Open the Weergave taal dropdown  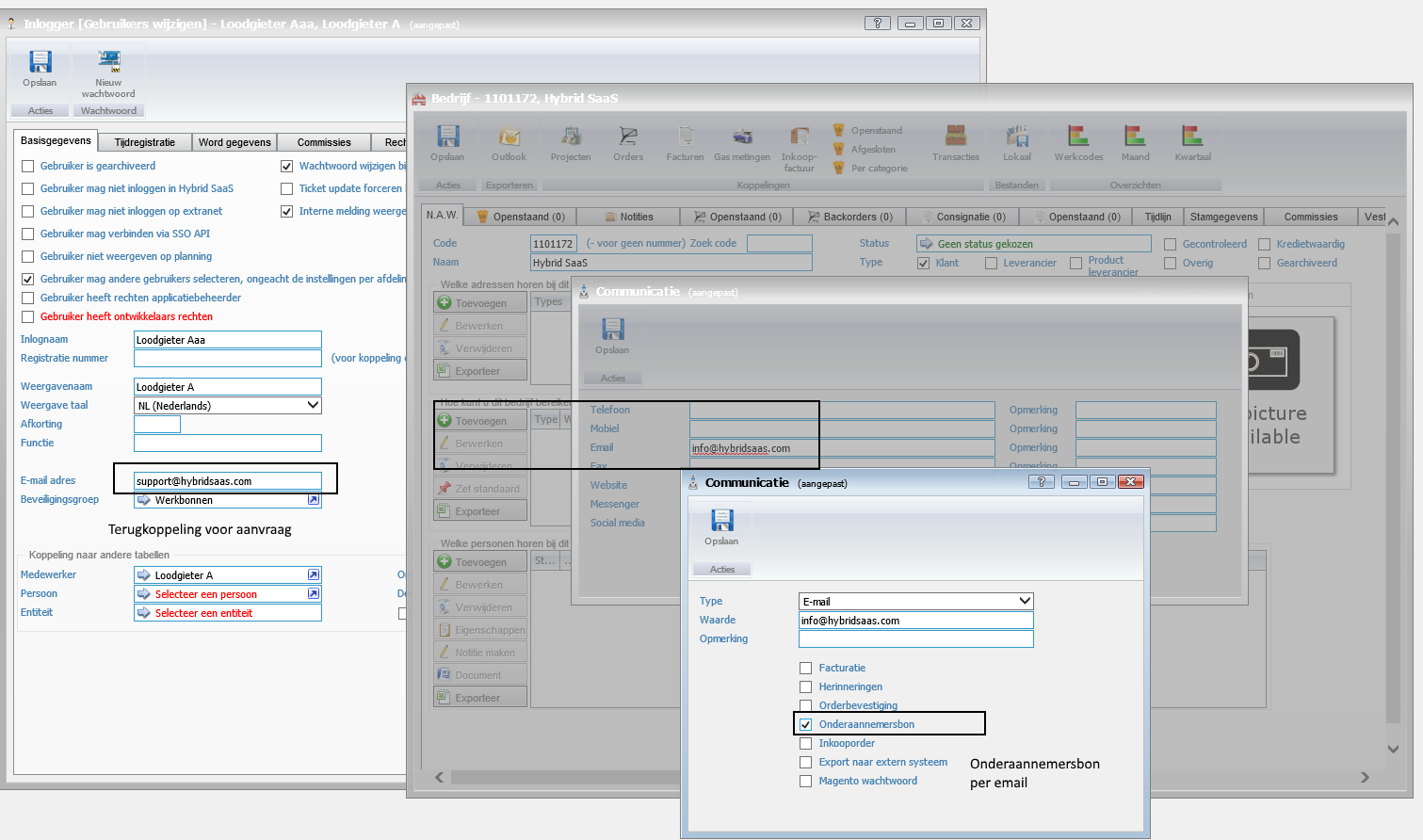(x=313, y=406)
